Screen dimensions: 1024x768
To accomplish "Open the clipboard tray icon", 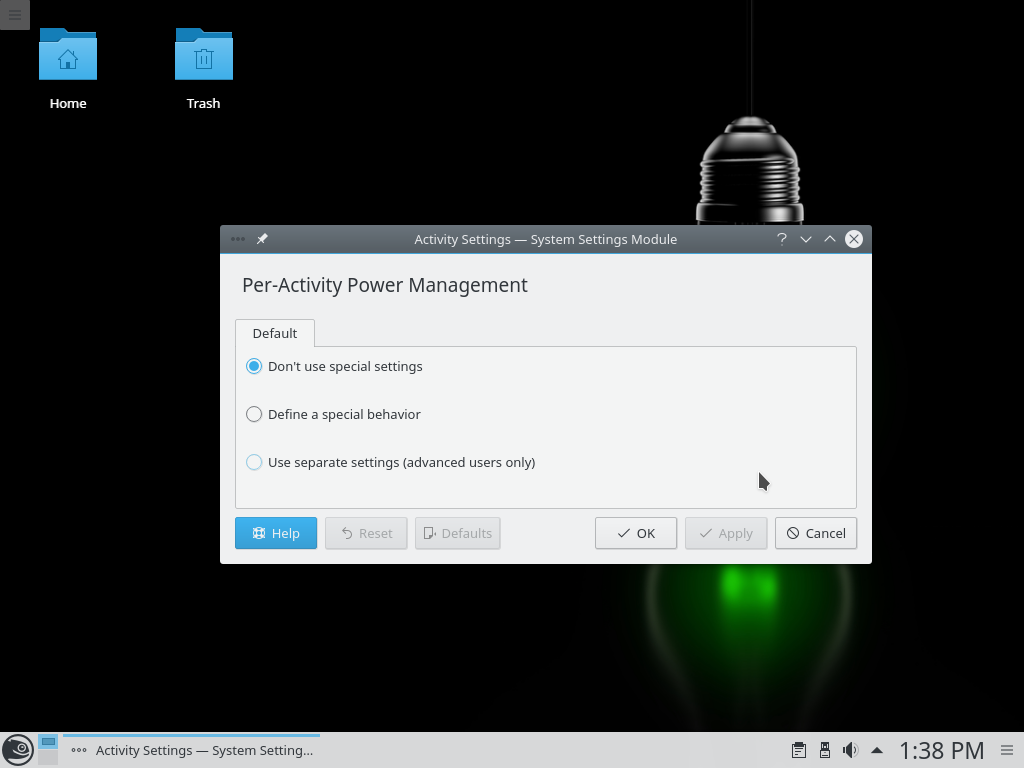I will [798, 750].
